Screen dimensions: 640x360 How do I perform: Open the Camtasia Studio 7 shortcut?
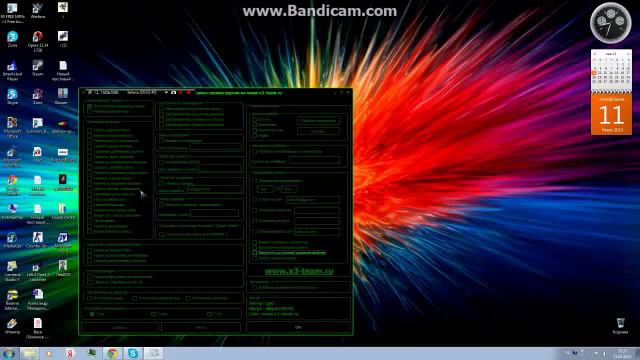coord(12,271)
